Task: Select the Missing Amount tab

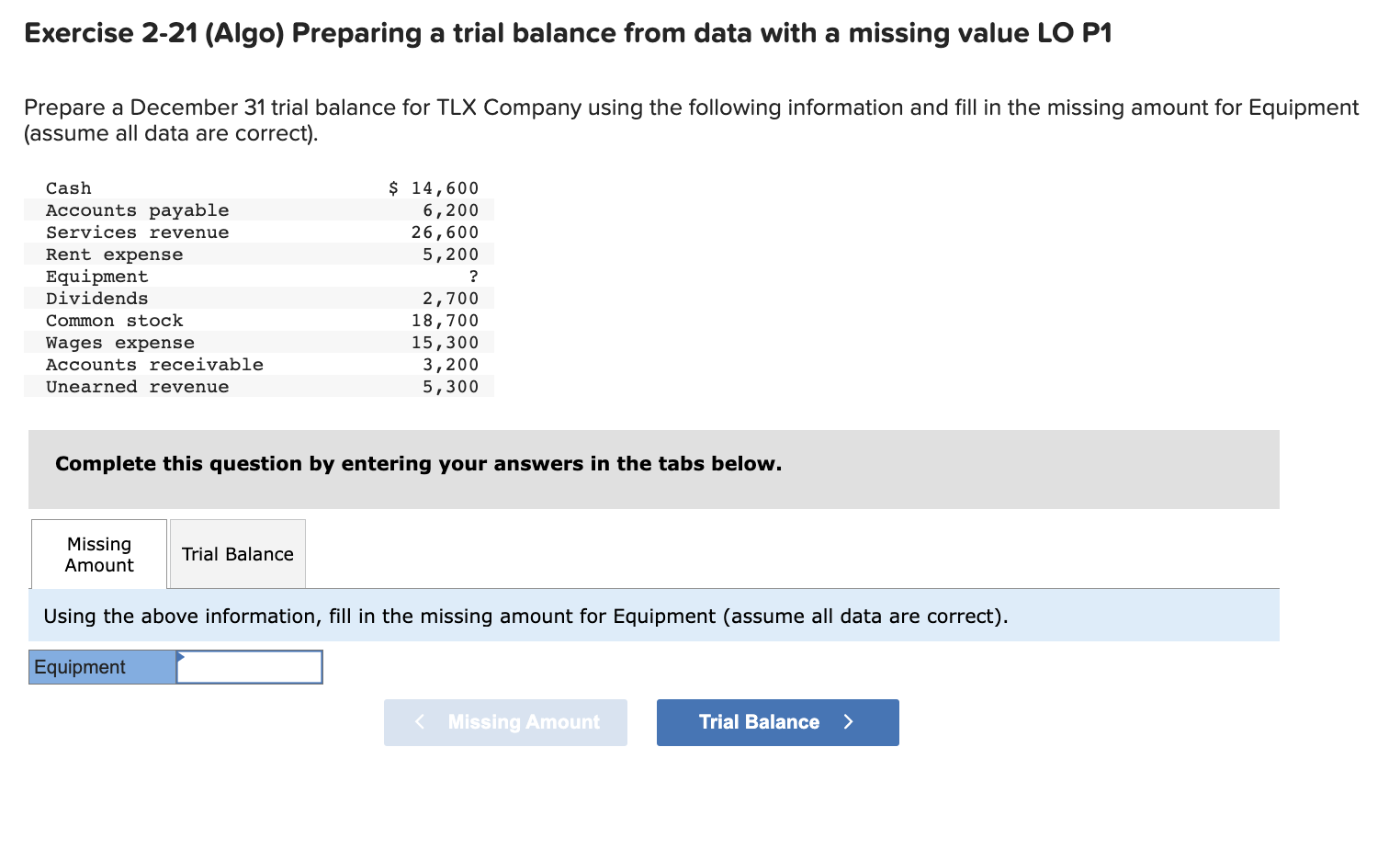Action: point(98,553)
